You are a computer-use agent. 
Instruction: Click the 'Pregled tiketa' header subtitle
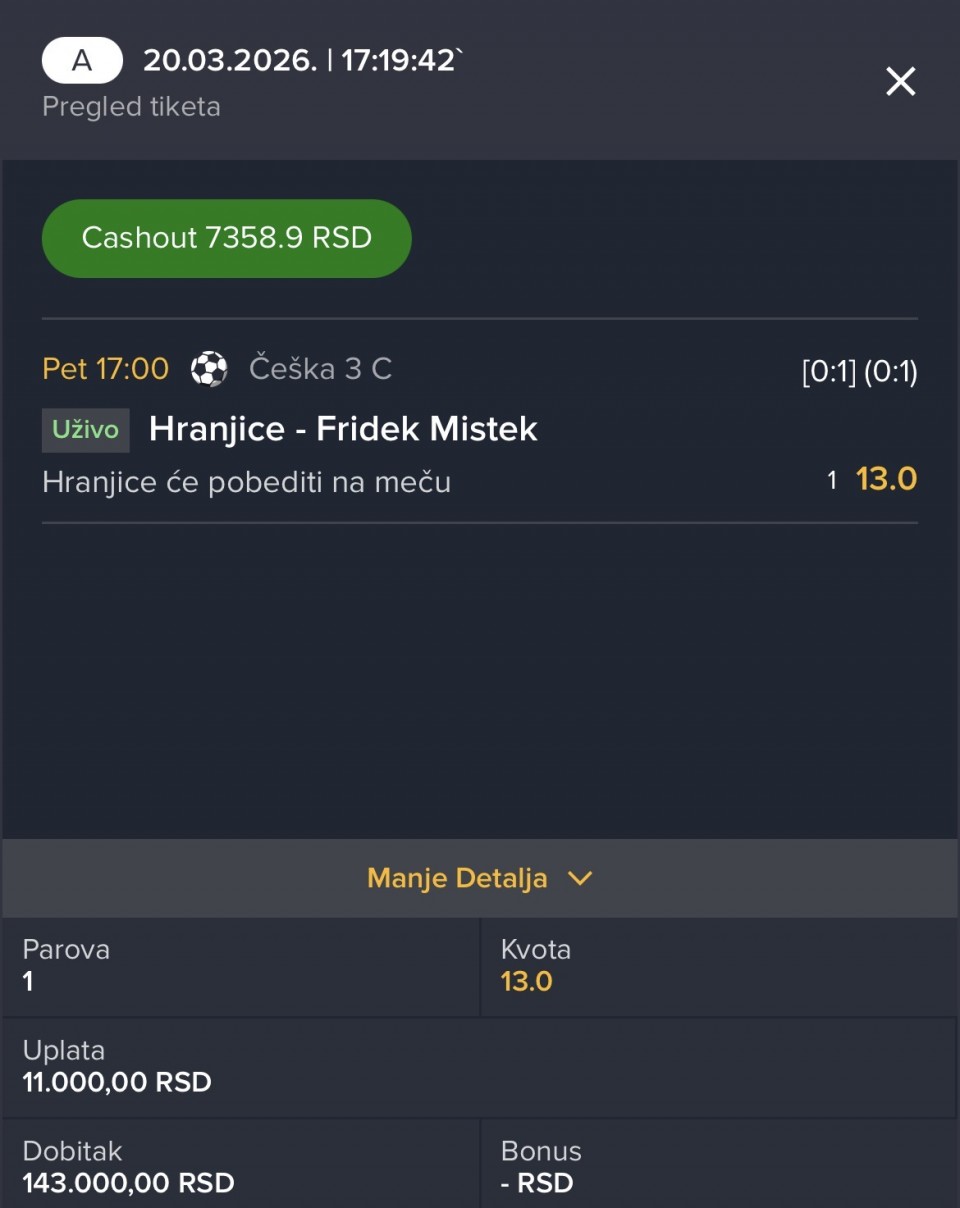click(x=131, y=107)
